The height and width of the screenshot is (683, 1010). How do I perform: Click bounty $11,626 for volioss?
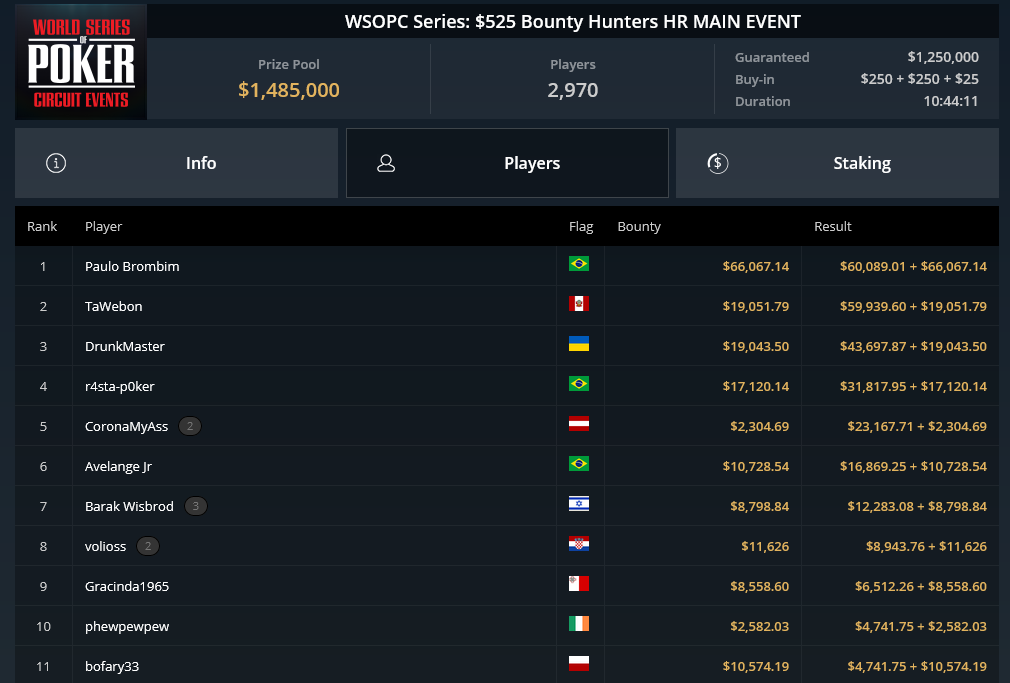pos(765,546)
